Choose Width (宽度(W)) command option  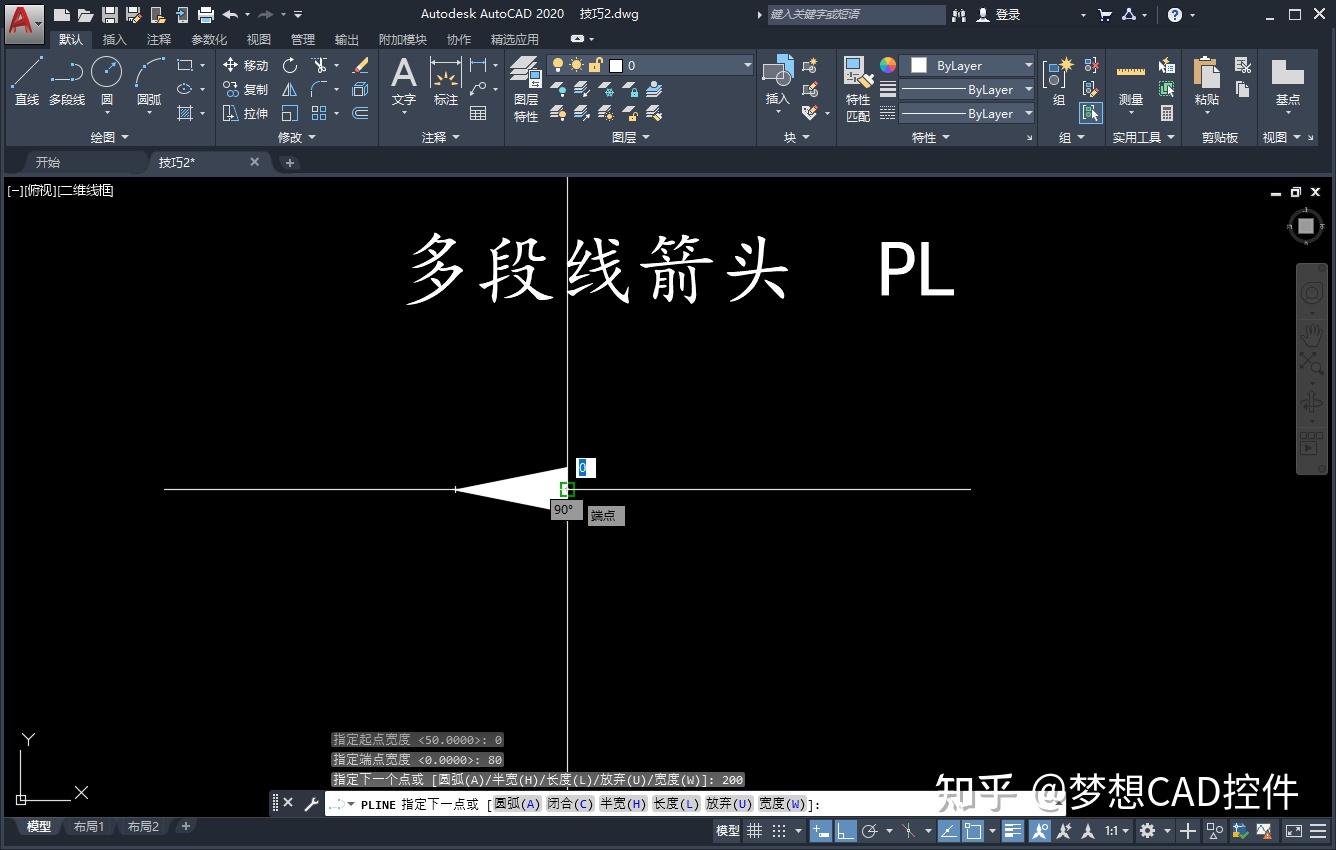click(781, 804)
